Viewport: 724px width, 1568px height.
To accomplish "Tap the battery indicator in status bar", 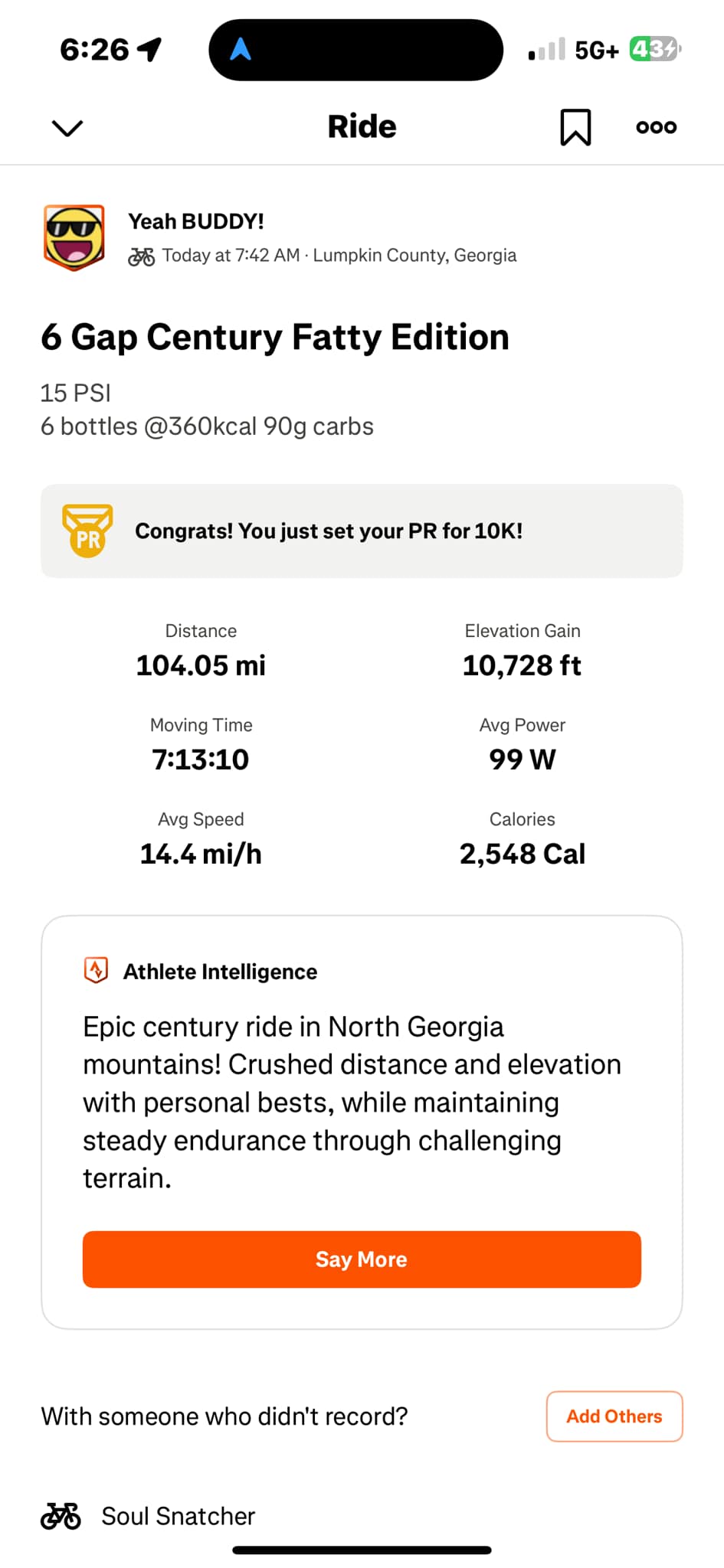I will 654,50.
